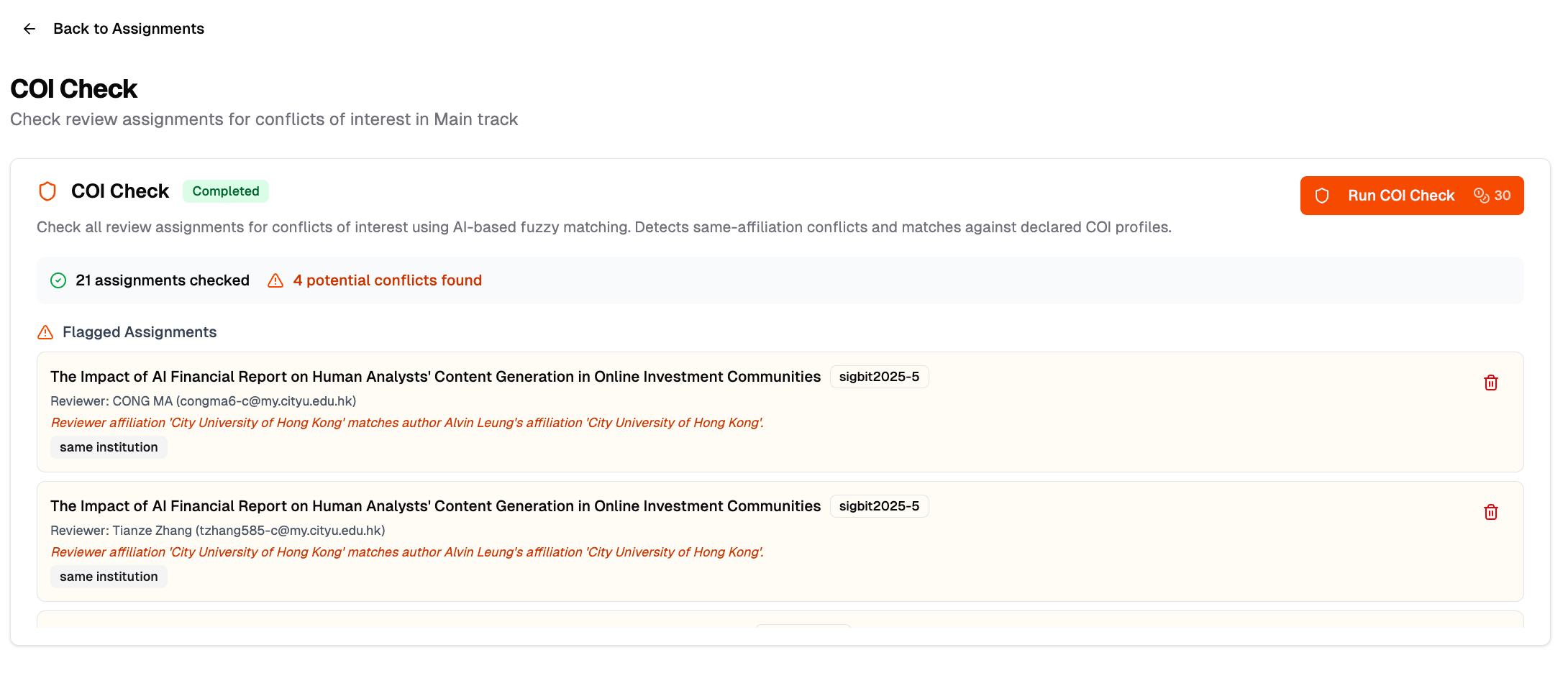Click the green checkmark circle icon
This screenshot has width=1568, height=696.
[x=58, y=280]
